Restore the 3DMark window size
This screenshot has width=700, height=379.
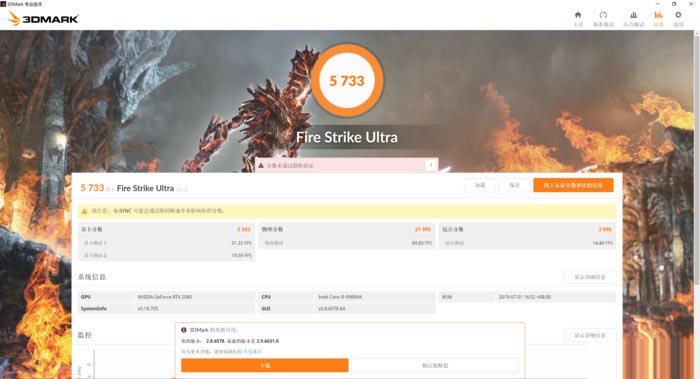coord(674,4)
